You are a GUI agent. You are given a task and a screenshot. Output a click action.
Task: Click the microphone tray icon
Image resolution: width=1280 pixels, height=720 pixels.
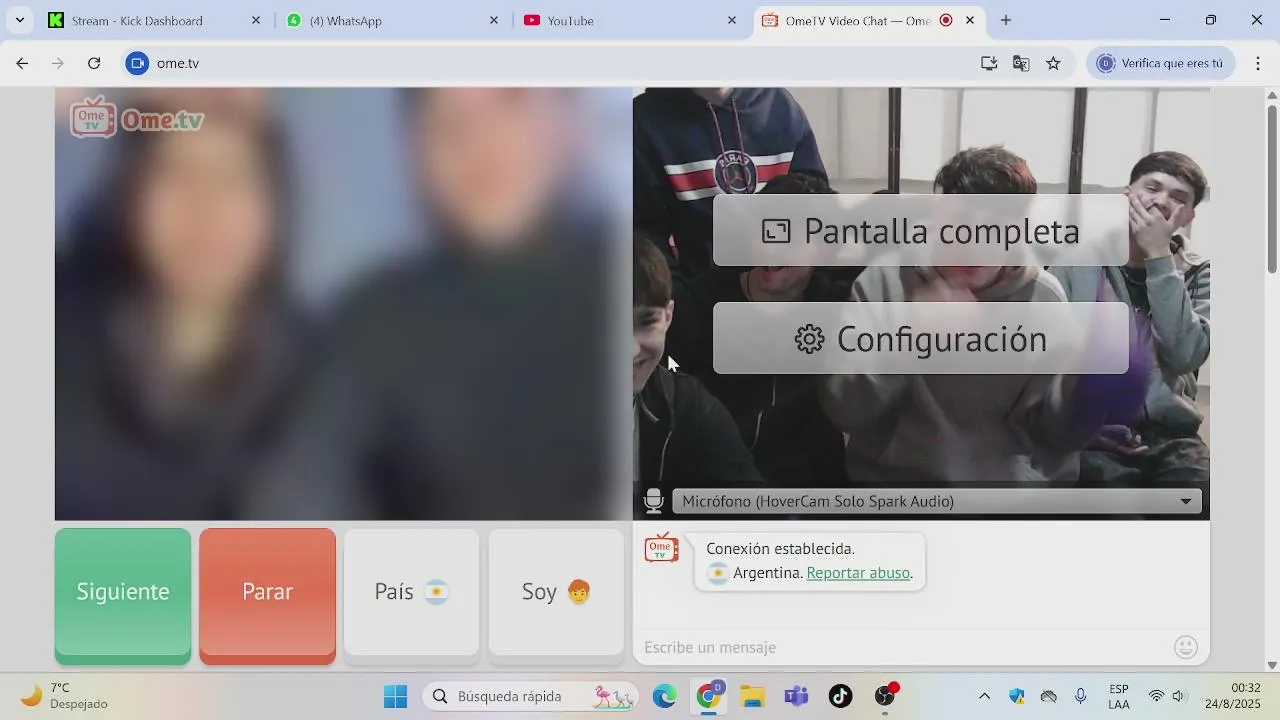coord(1081,696)
